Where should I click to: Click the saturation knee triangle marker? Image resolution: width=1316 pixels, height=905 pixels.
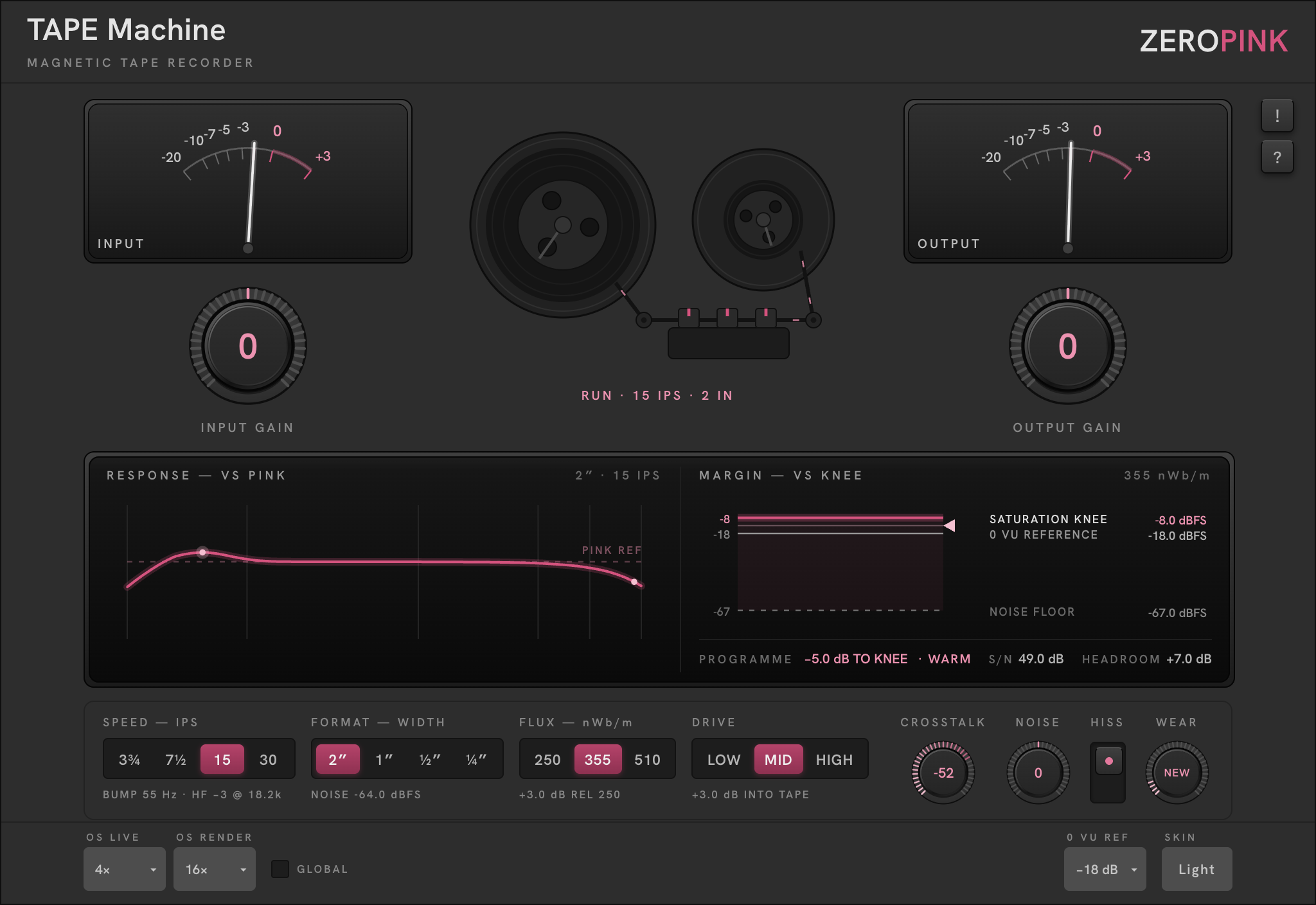click(x=950, y=526)
